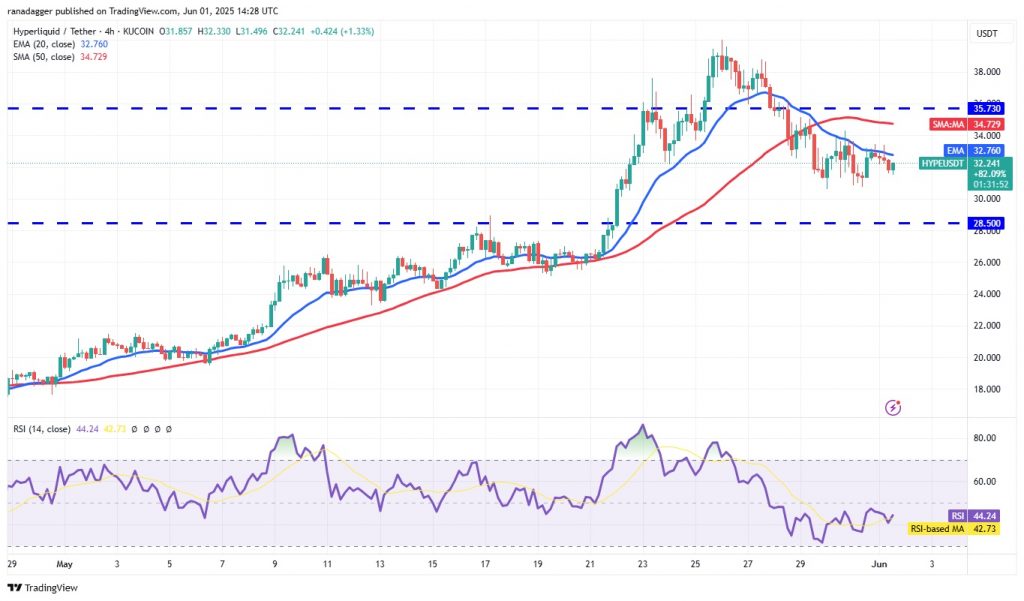1024x601 pixels.
Task: Click the TradingView logo icon
Action: [14, 587]
